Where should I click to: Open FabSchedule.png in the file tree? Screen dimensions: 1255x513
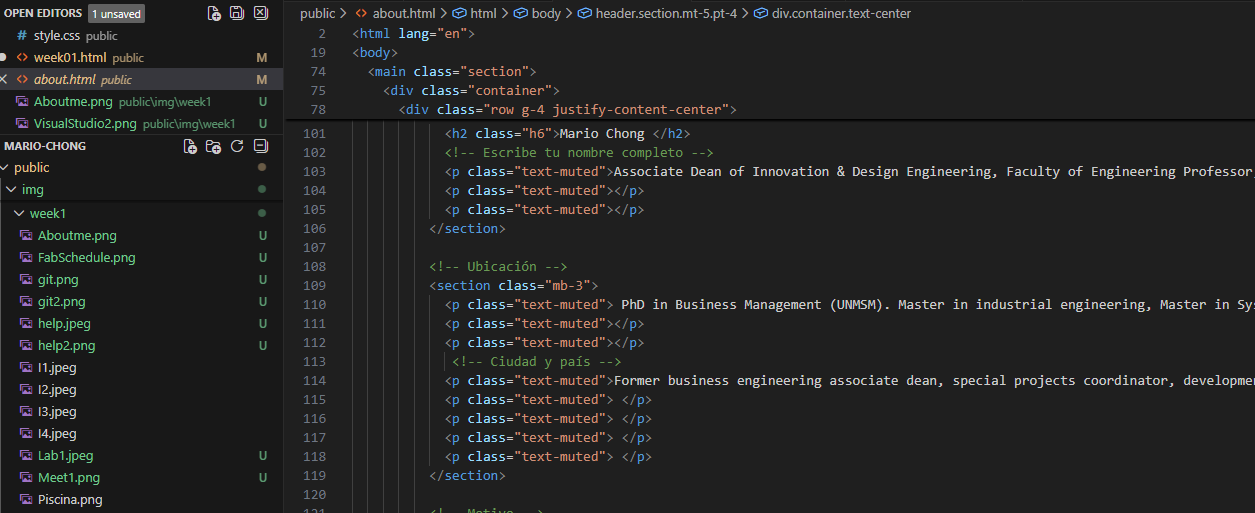86,258
